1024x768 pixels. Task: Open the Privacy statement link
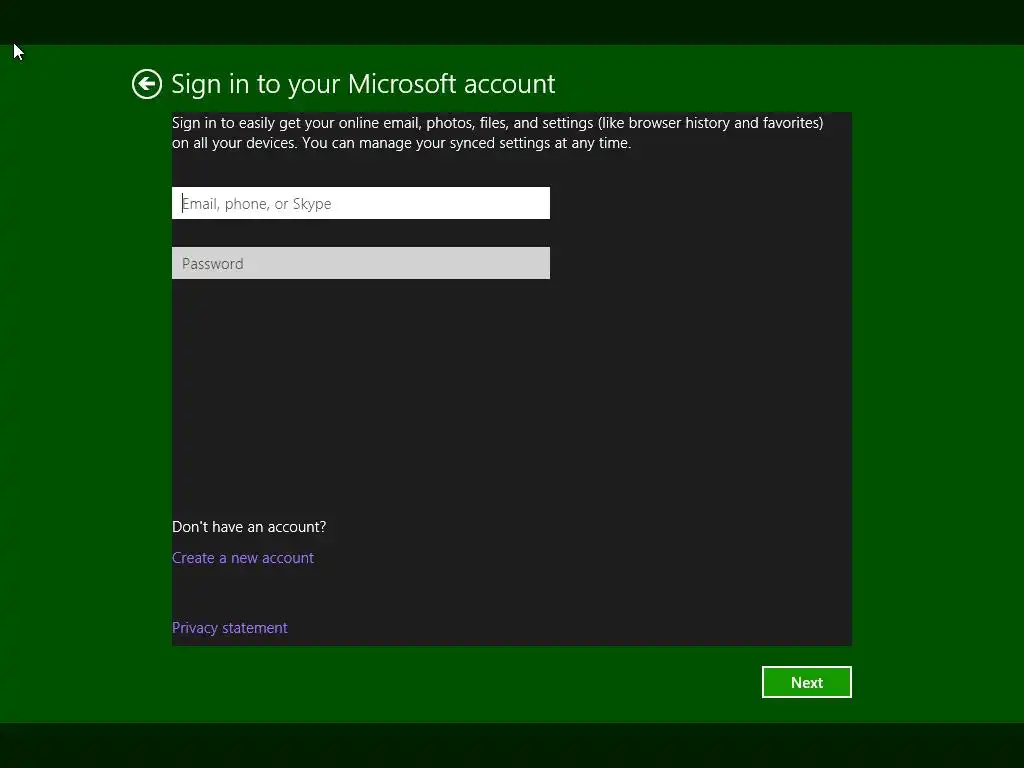point(229,628)
